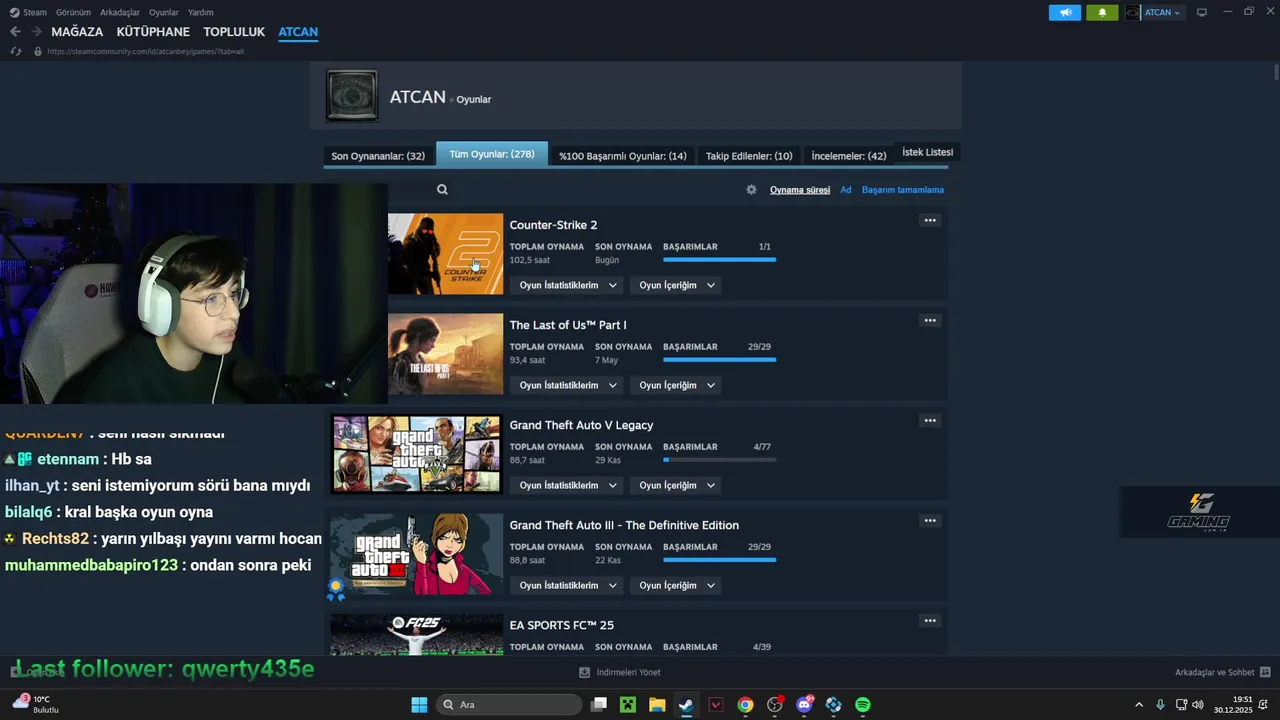Open Google Chrome from the taskbar

tap(745, 705)
